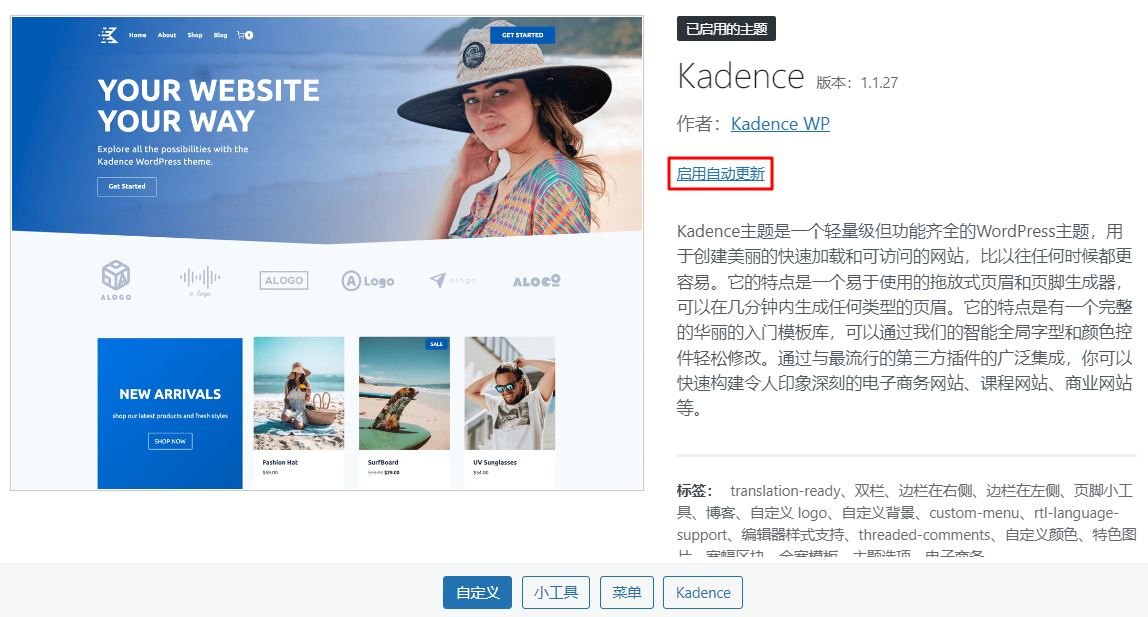The height and width of the screenshot is (617, 1148).
Task: Open the 小工具 button
Action: [x=556, y=593]
